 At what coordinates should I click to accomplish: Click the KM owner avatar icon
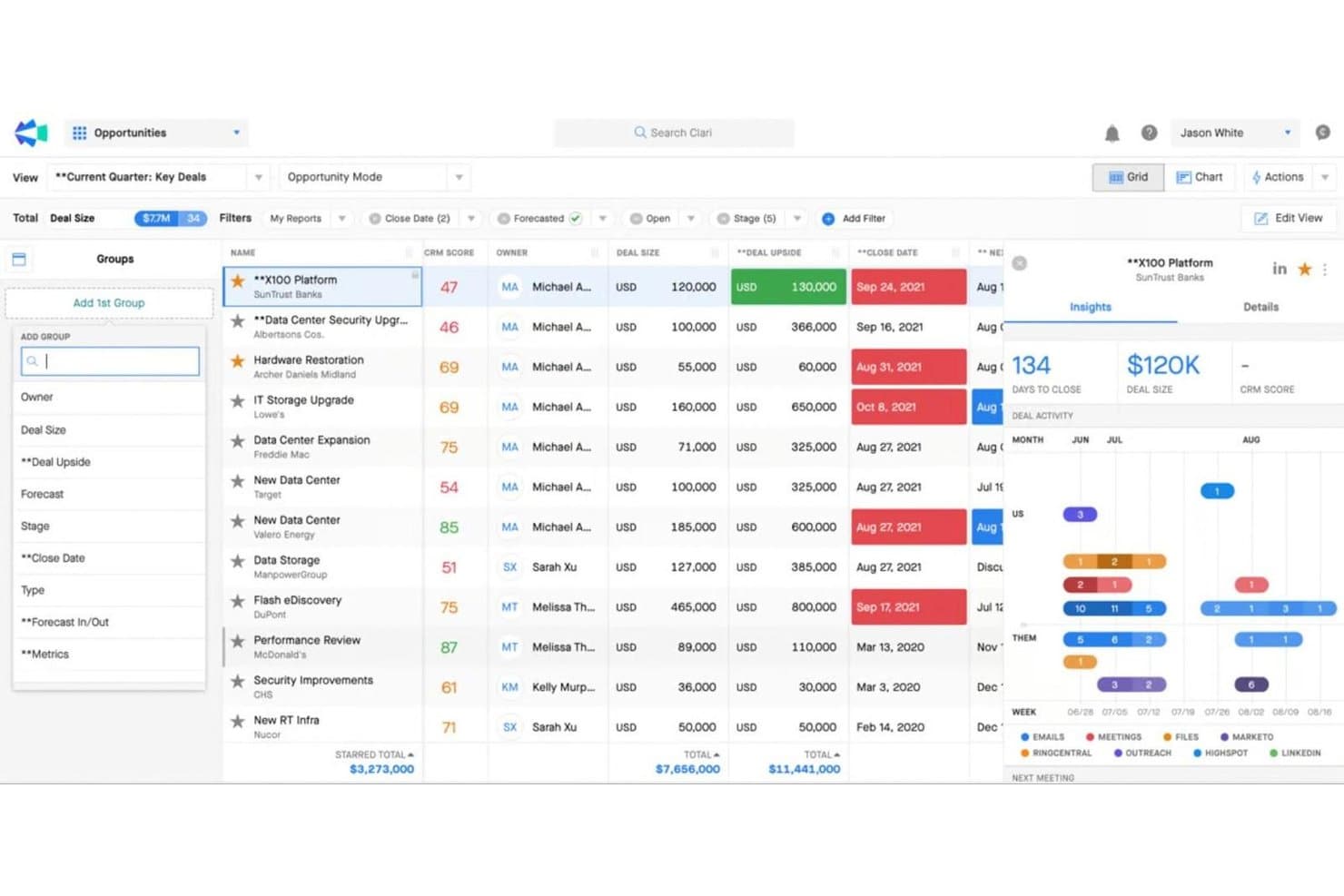(509, 687)
